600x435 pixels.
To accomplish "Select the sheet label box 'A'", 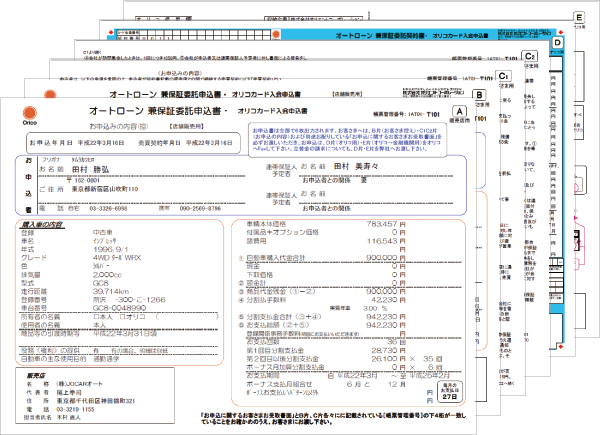I will pyautogui.click(x=460, y=112).
